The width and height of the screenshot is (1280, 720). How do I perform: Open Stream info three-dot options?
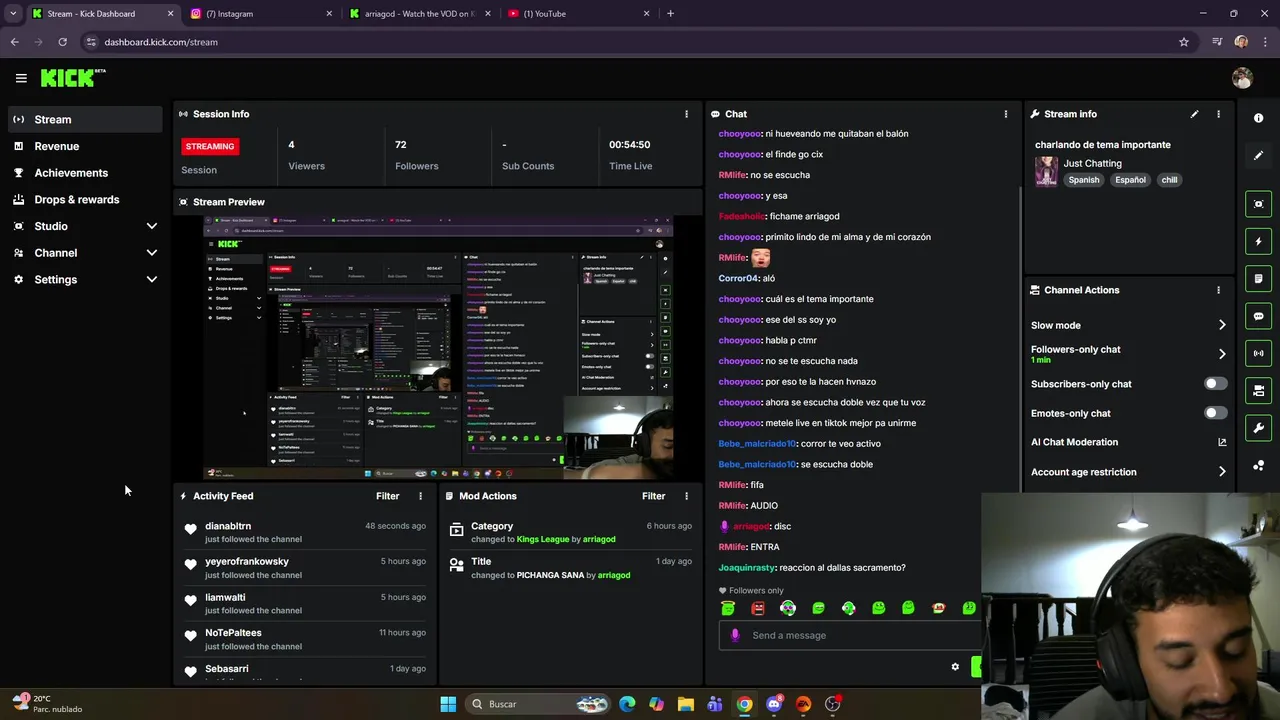(1218, 114)
